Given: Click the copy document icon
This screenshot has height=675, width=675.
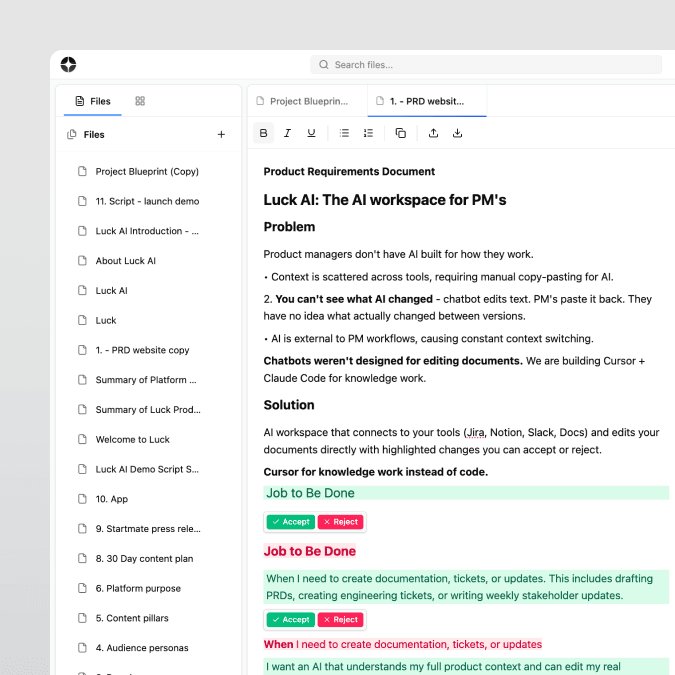Looking at the screenshot, I should click(401, 133).
